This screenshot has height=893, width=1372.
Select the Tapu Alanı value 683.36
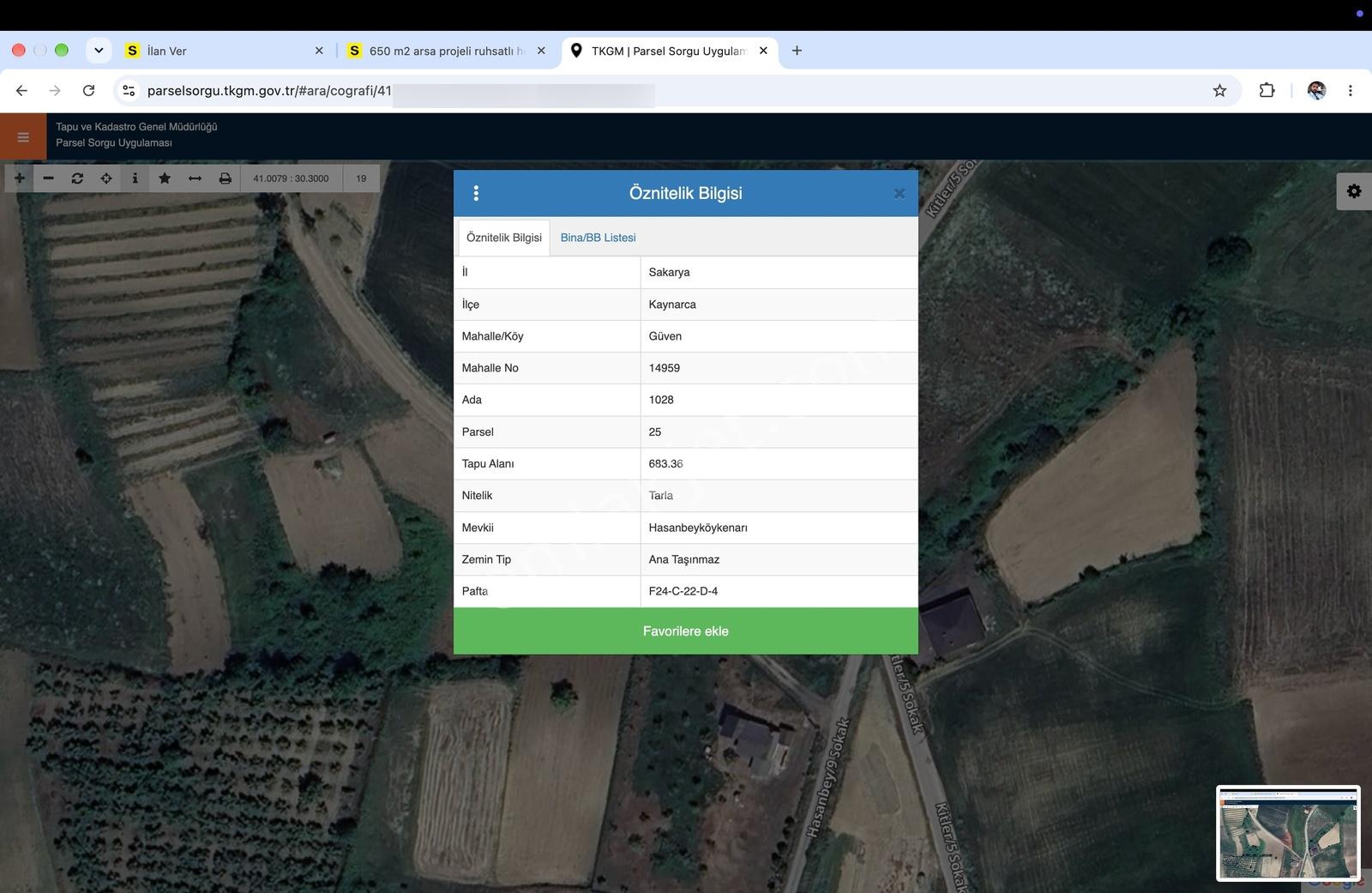[665, 464]
